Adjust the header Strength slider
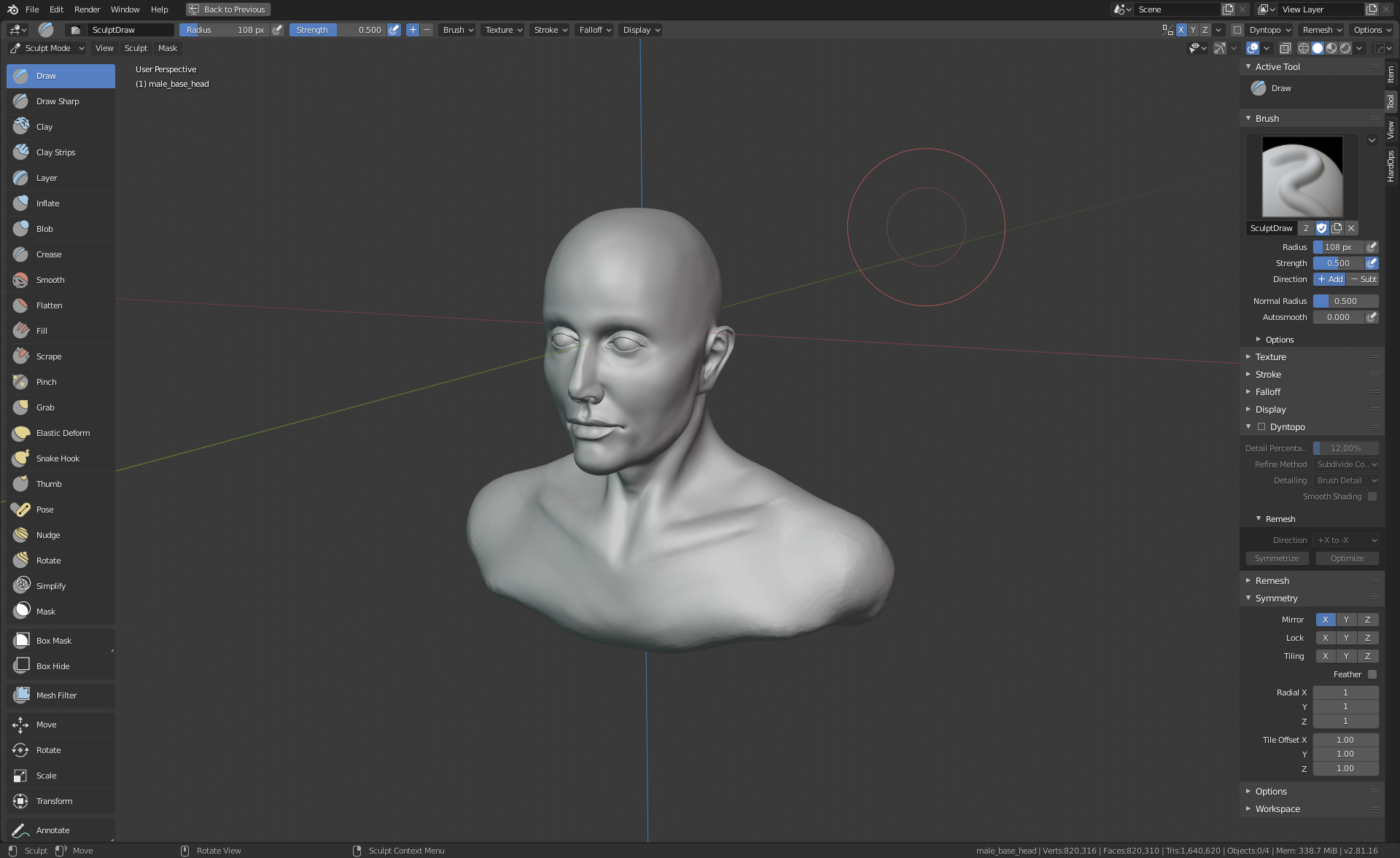 pyautogui.click(x=338, y=30)
